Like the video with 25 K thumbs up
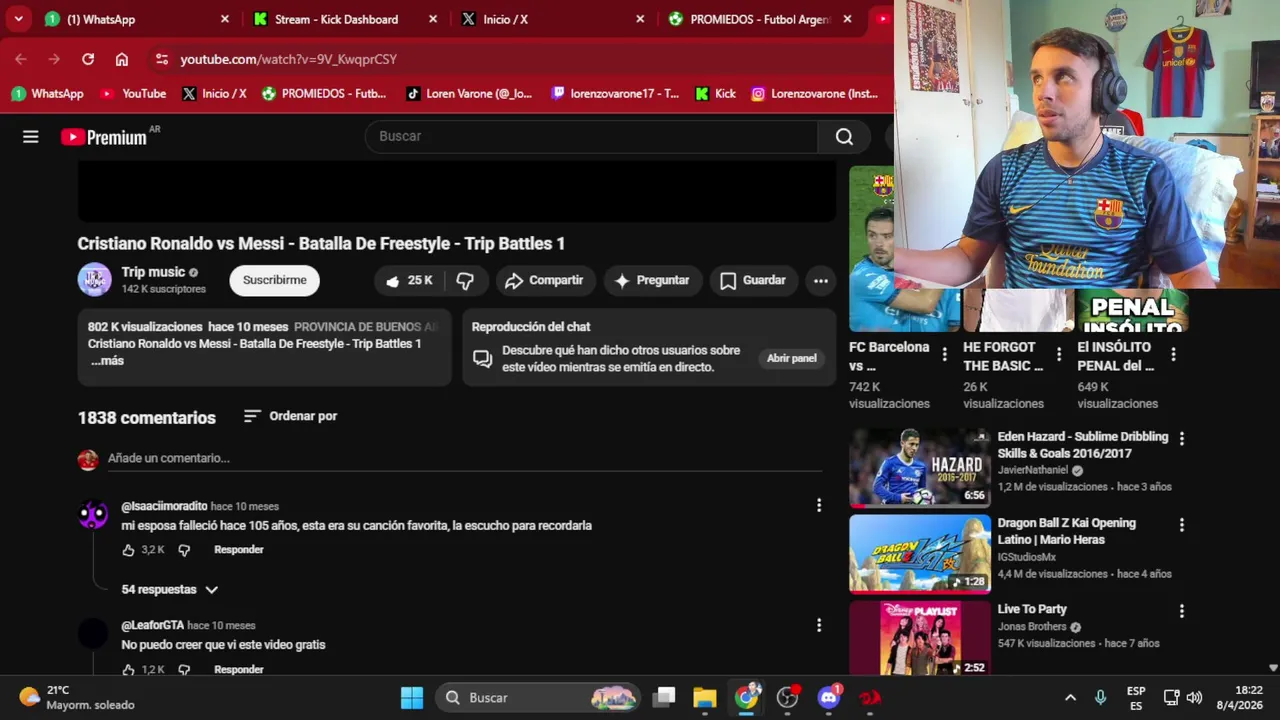This screenshot has width=1280, height=720. [408, 281]
